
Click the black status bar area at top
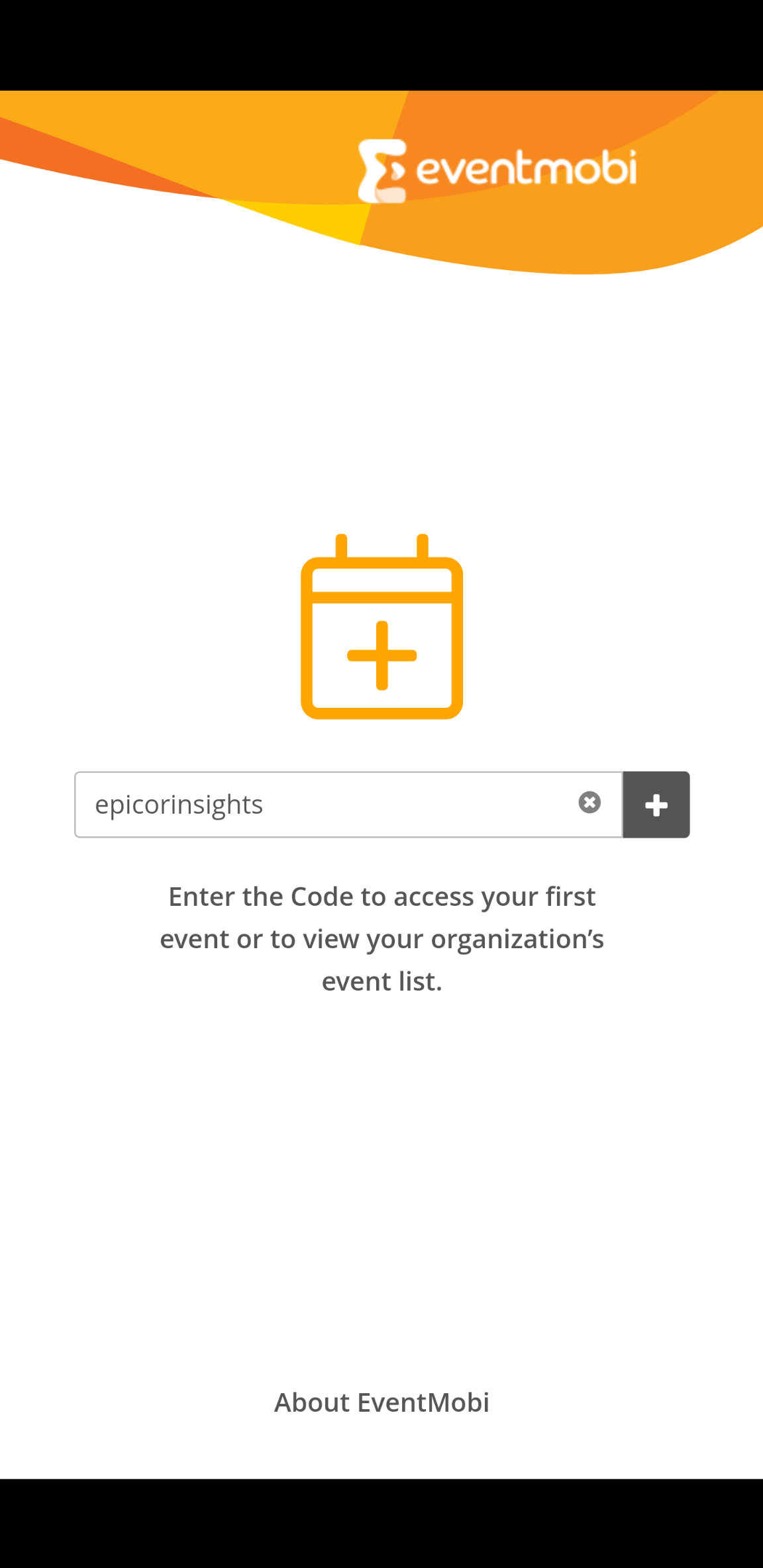click(x=381, y=45)
